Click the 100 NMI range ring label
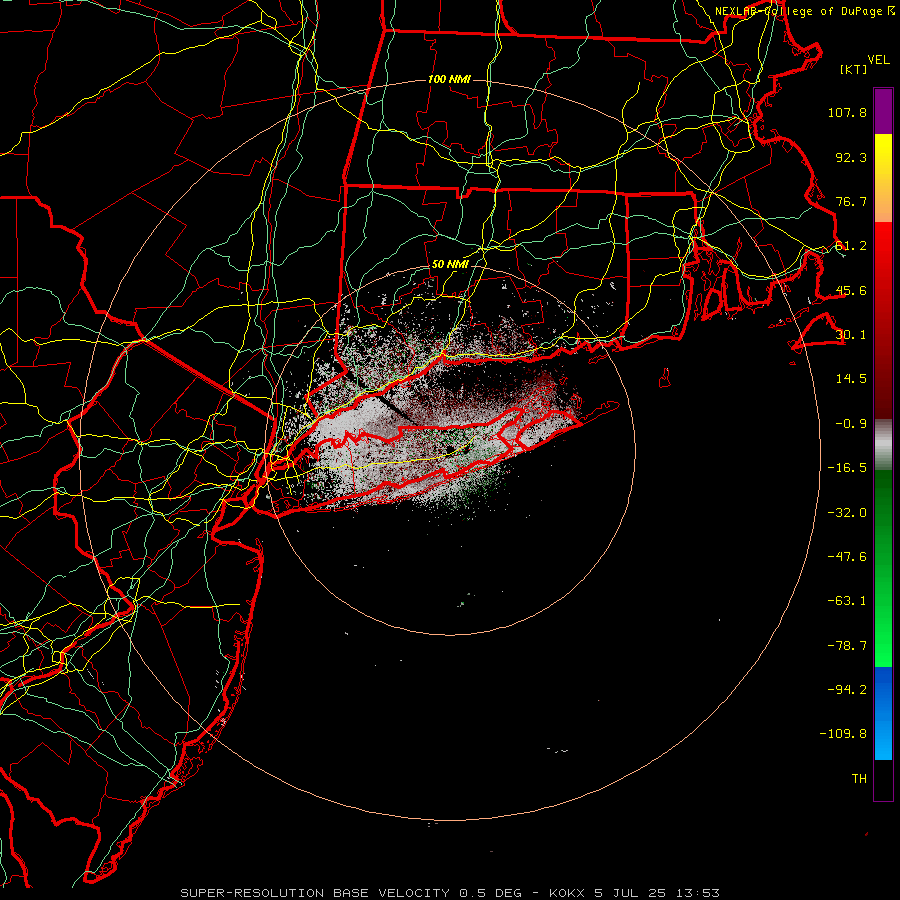The image size is (900, 900). click(x=449, y=79)
